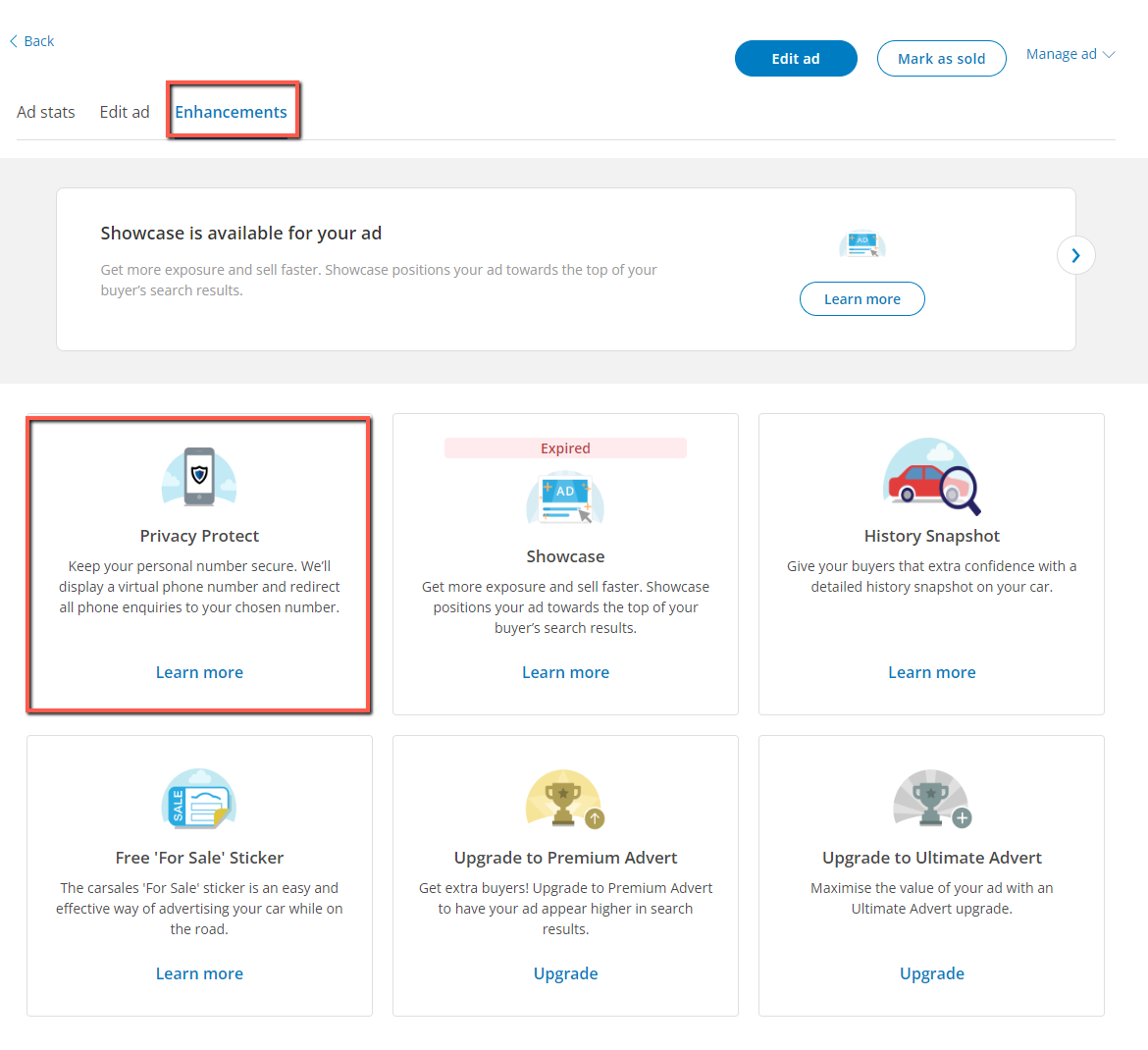Open Learn more under Free 'For Sale' Sticker
This screenshot has width=1148, height=1050.
(199, 973)
